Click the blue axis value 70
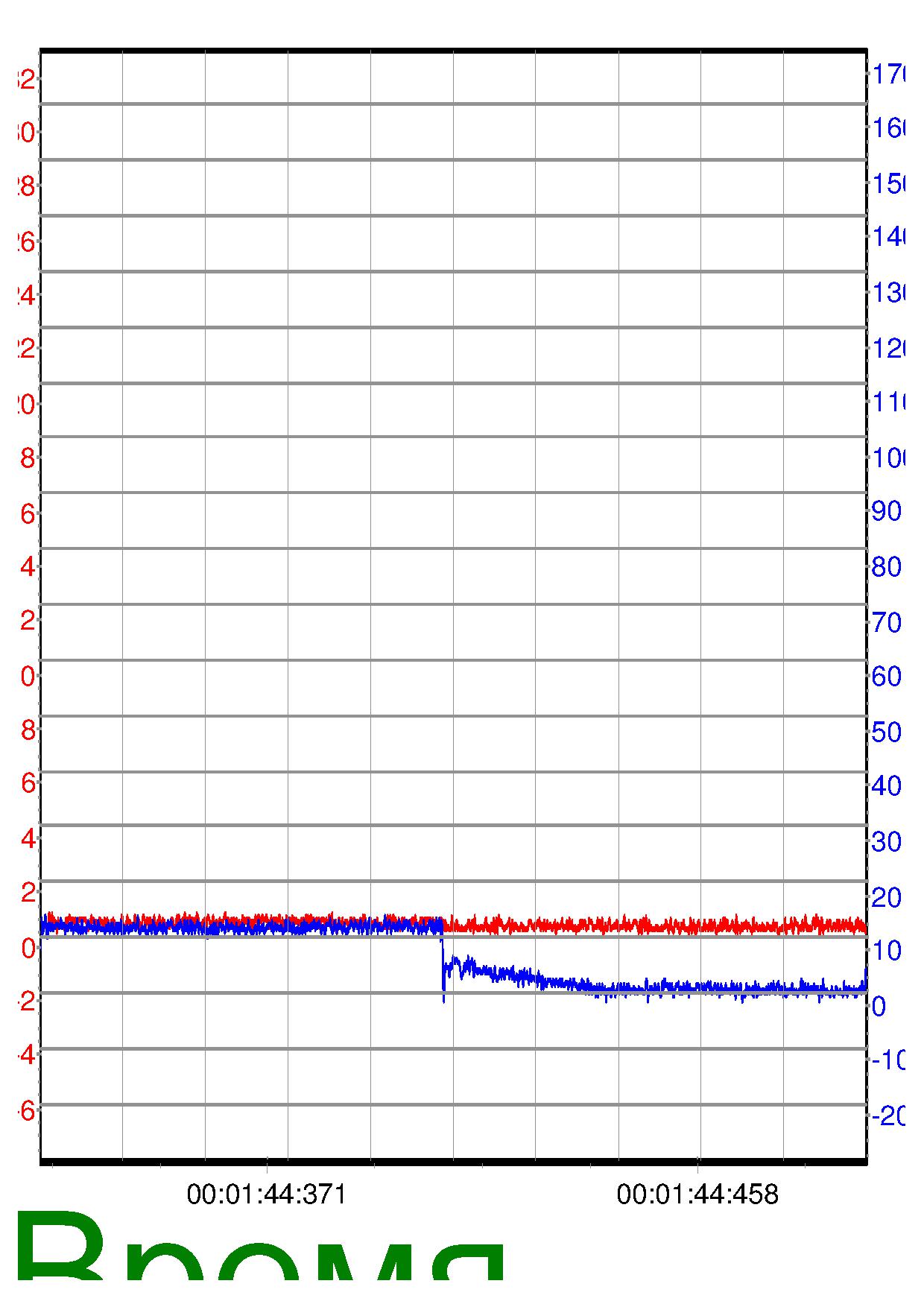Viewport: 924px width, 1307px height. 887,622
